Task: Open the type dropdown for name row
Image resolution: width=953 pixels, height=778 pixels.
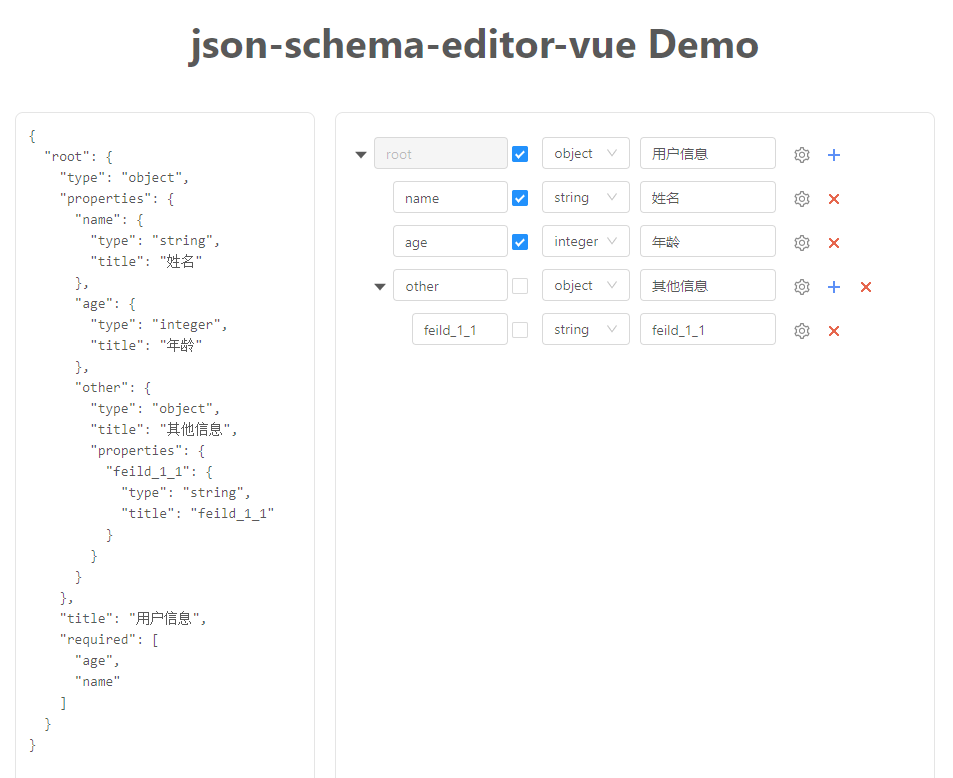Action: coord(585,198)
